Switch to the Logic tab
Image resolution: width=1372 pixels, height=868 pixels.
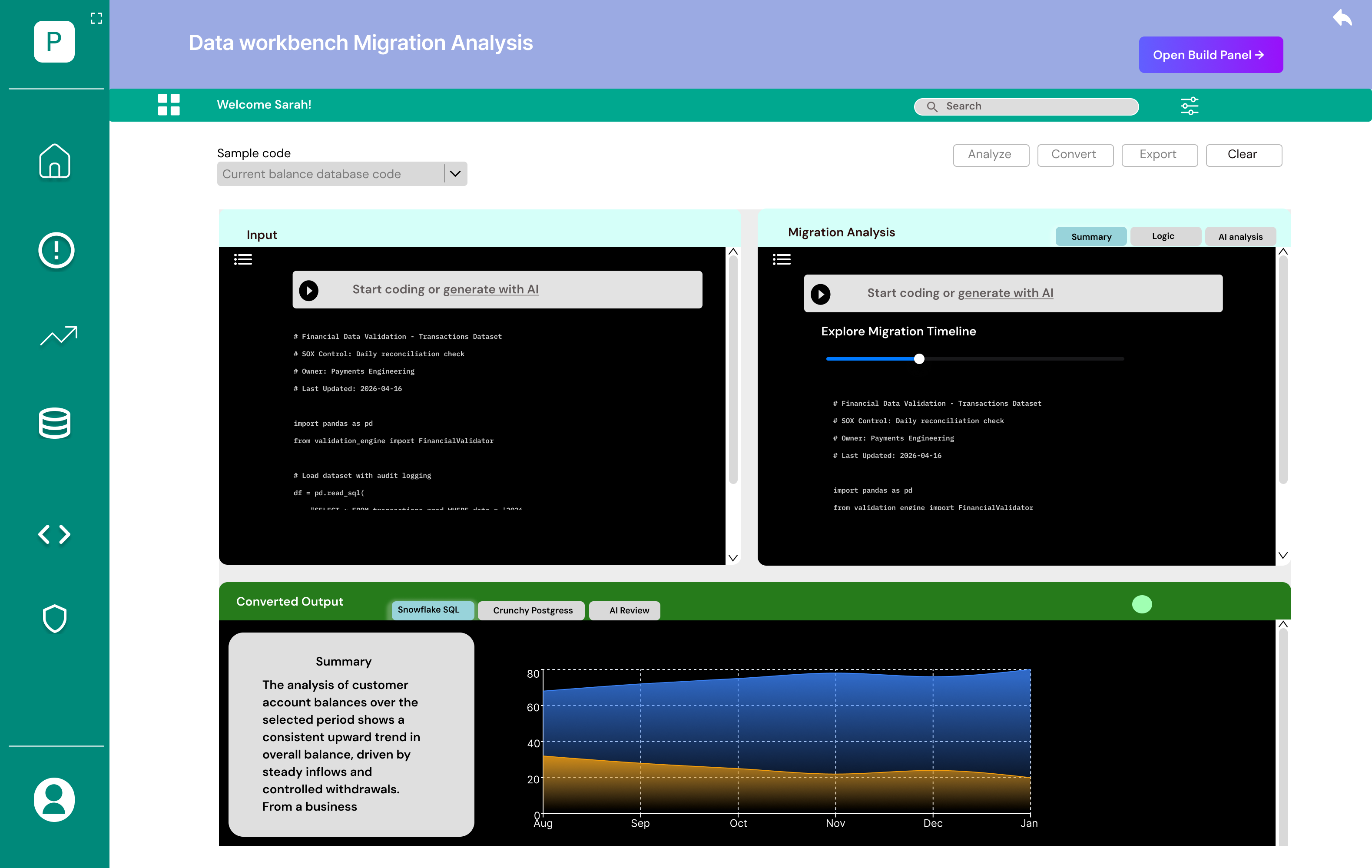[1166, 236]
